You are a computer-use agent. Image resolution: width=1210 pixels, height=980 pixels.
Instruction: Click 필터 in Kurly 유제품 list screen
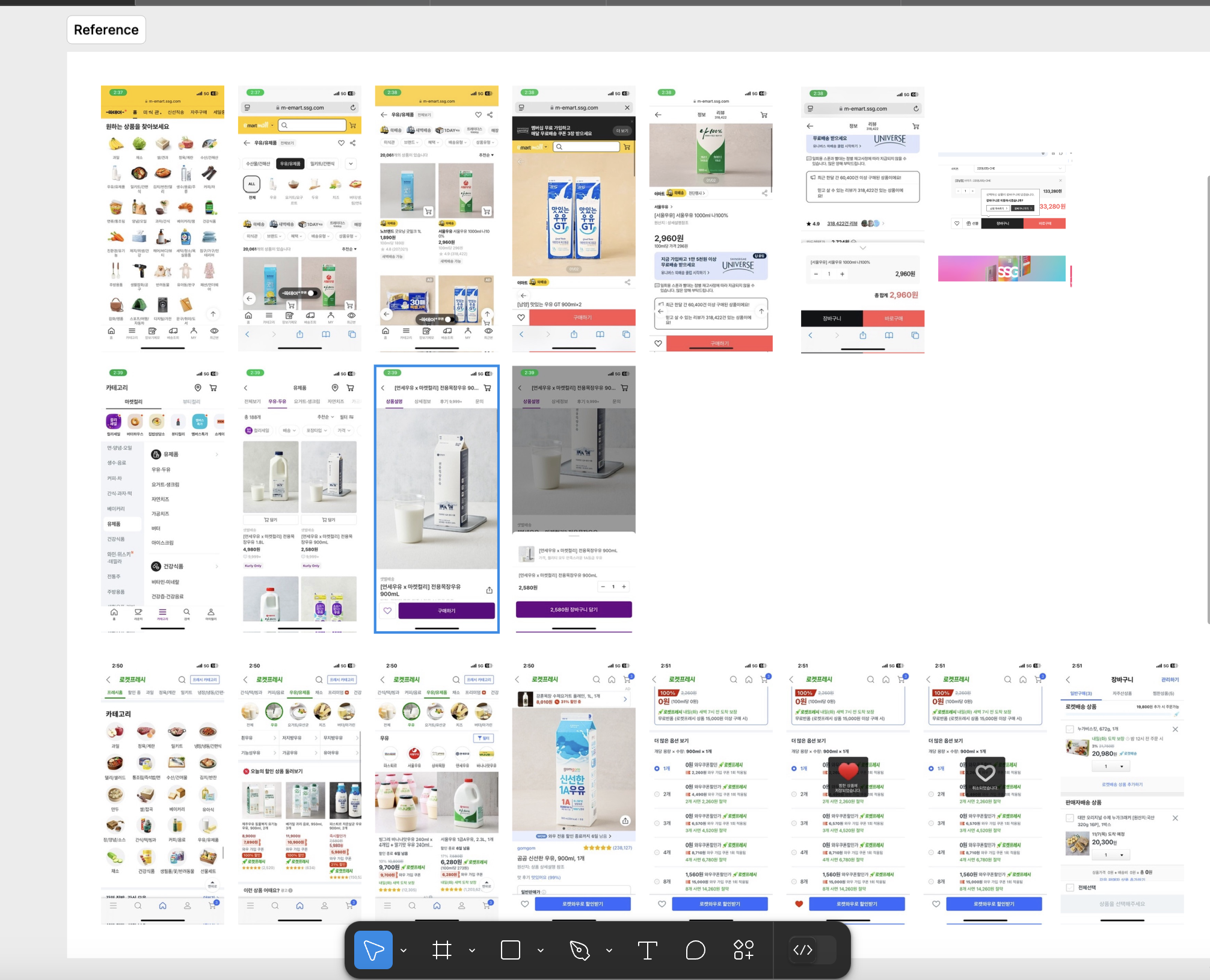pyautogui.click(x=347, y=417)
